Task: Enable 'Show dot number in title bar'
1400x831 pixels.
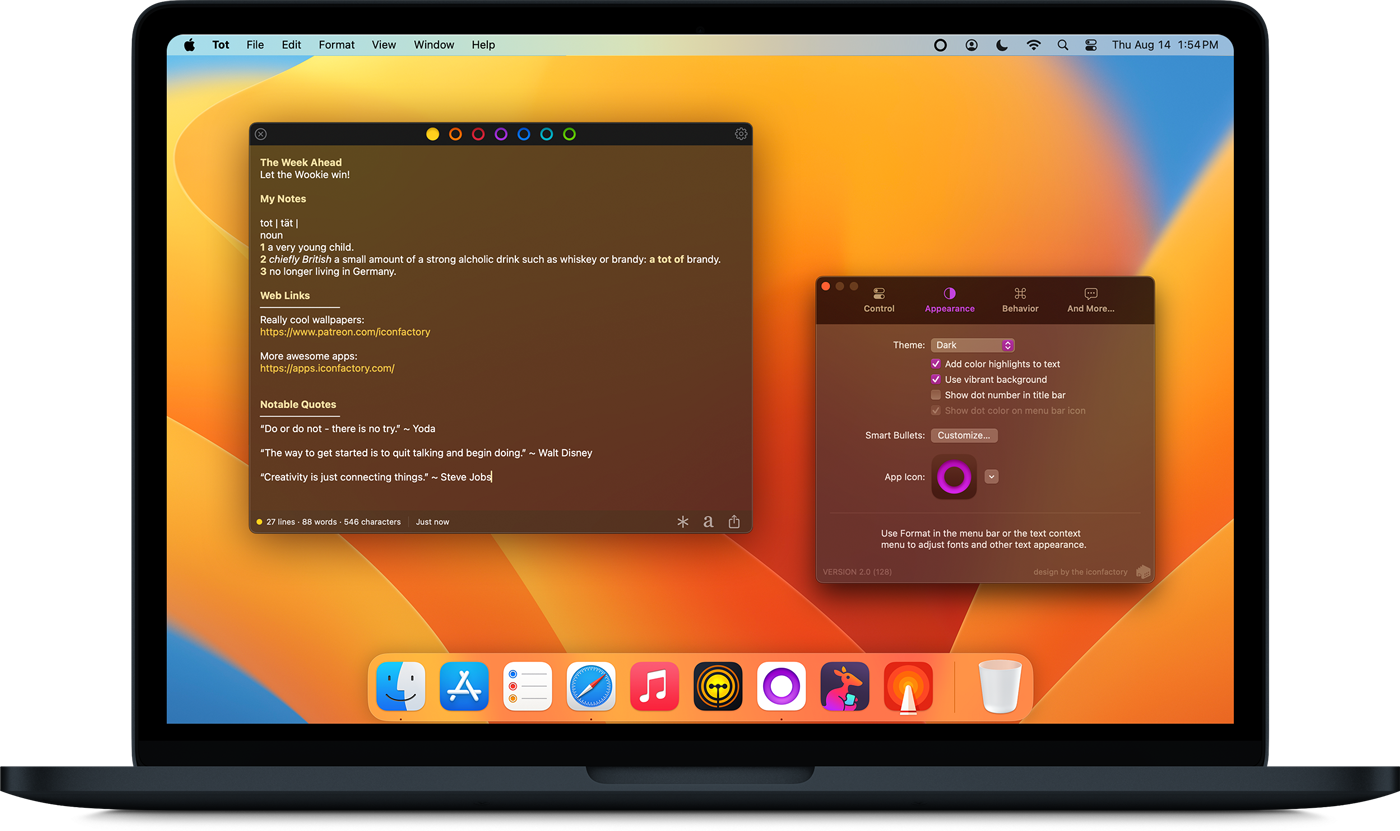Action: click(936, 395)
